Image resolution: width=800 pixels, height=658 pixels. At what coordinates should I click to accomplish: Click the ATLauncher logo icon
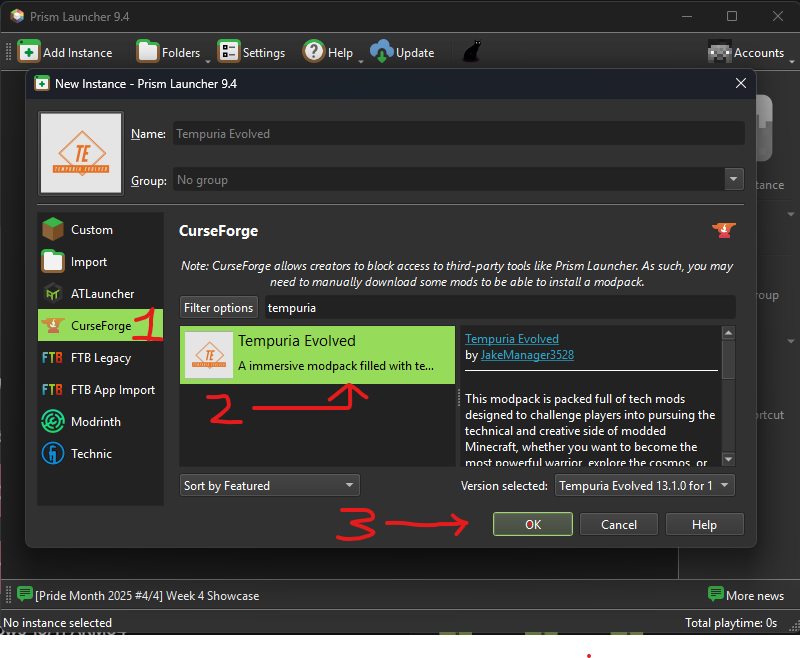click(53, 294)
